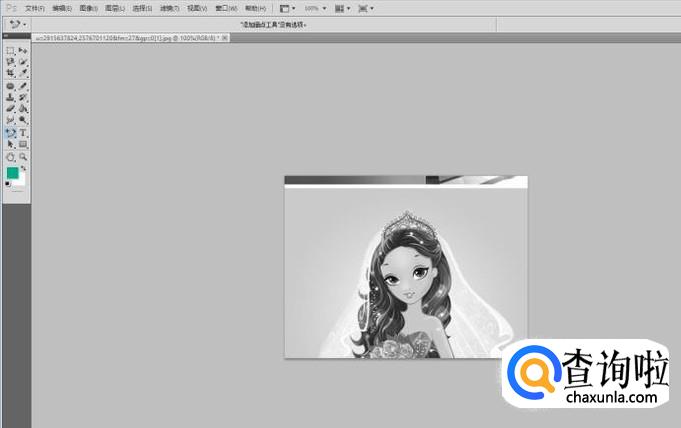
Task: Select the Smudge tool
Action: [x=10, y=120]
